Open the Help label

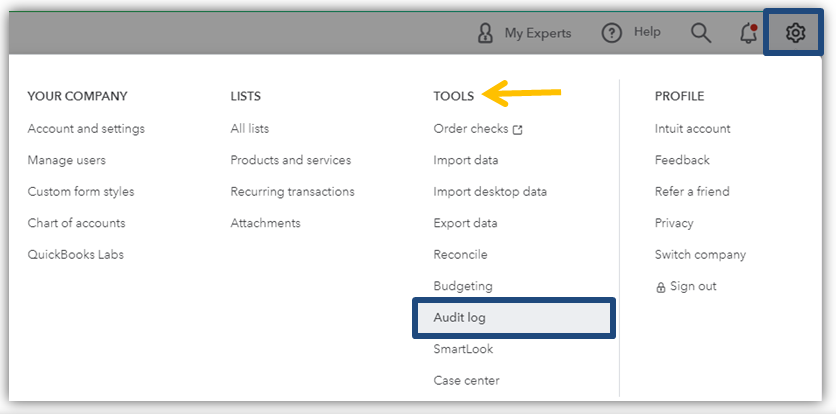coord(647,32)
